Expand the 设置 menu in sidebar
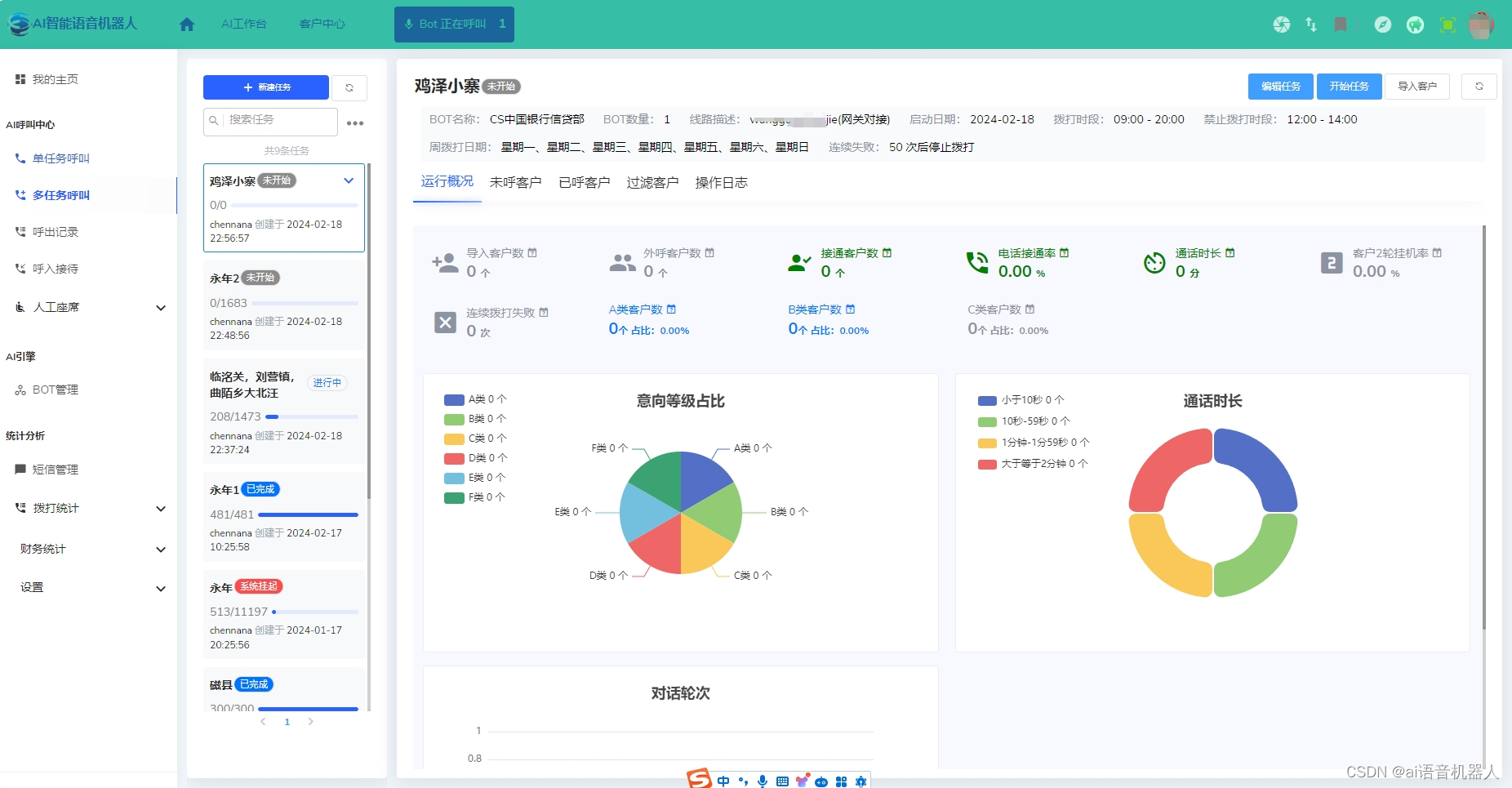This screenshot has width=1512, height=788. coord(88,587)
